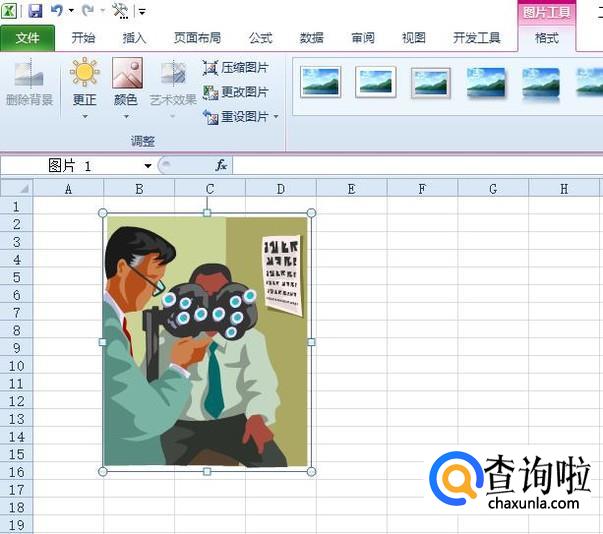
Task: Switch to the 插入 (Insert) tab
Action: (x=134, y=38)
